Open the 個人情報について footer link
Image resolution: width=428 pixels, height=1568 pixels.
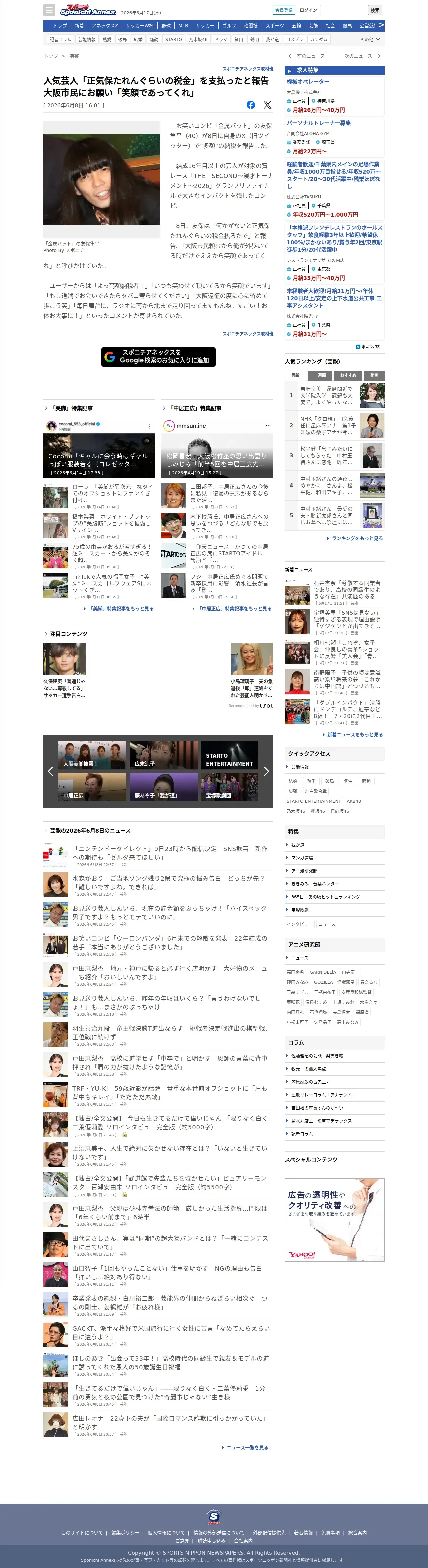166,1533
